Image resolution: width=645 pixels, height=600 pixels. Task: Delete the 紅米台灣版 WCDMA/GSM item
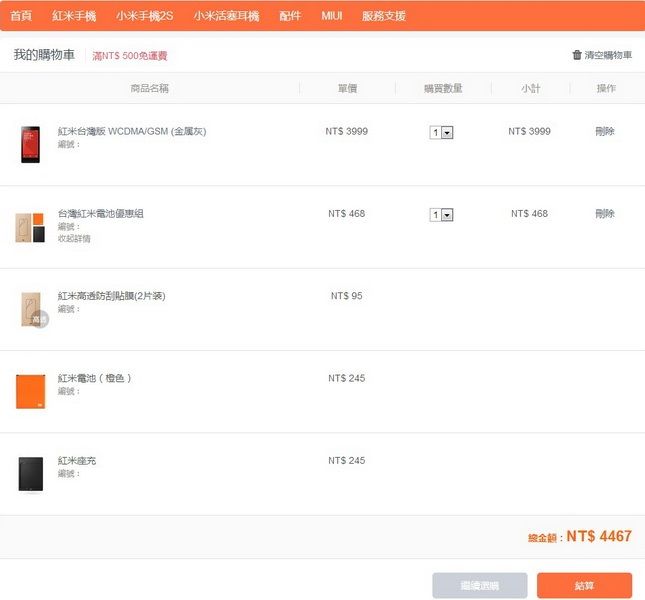coord(605,131)
